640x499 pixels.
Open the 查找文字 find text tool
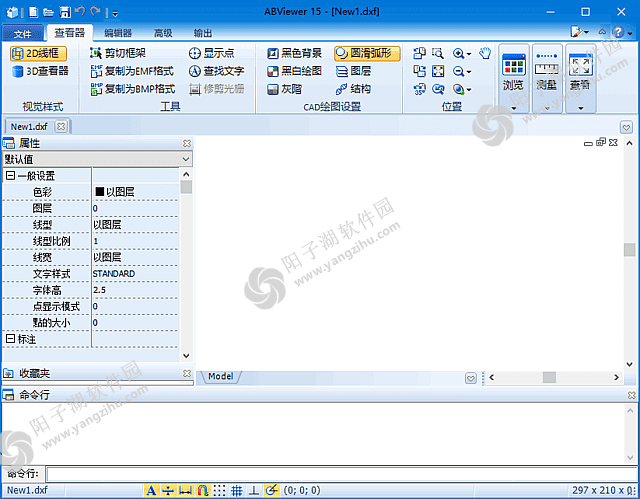[216, 71]
